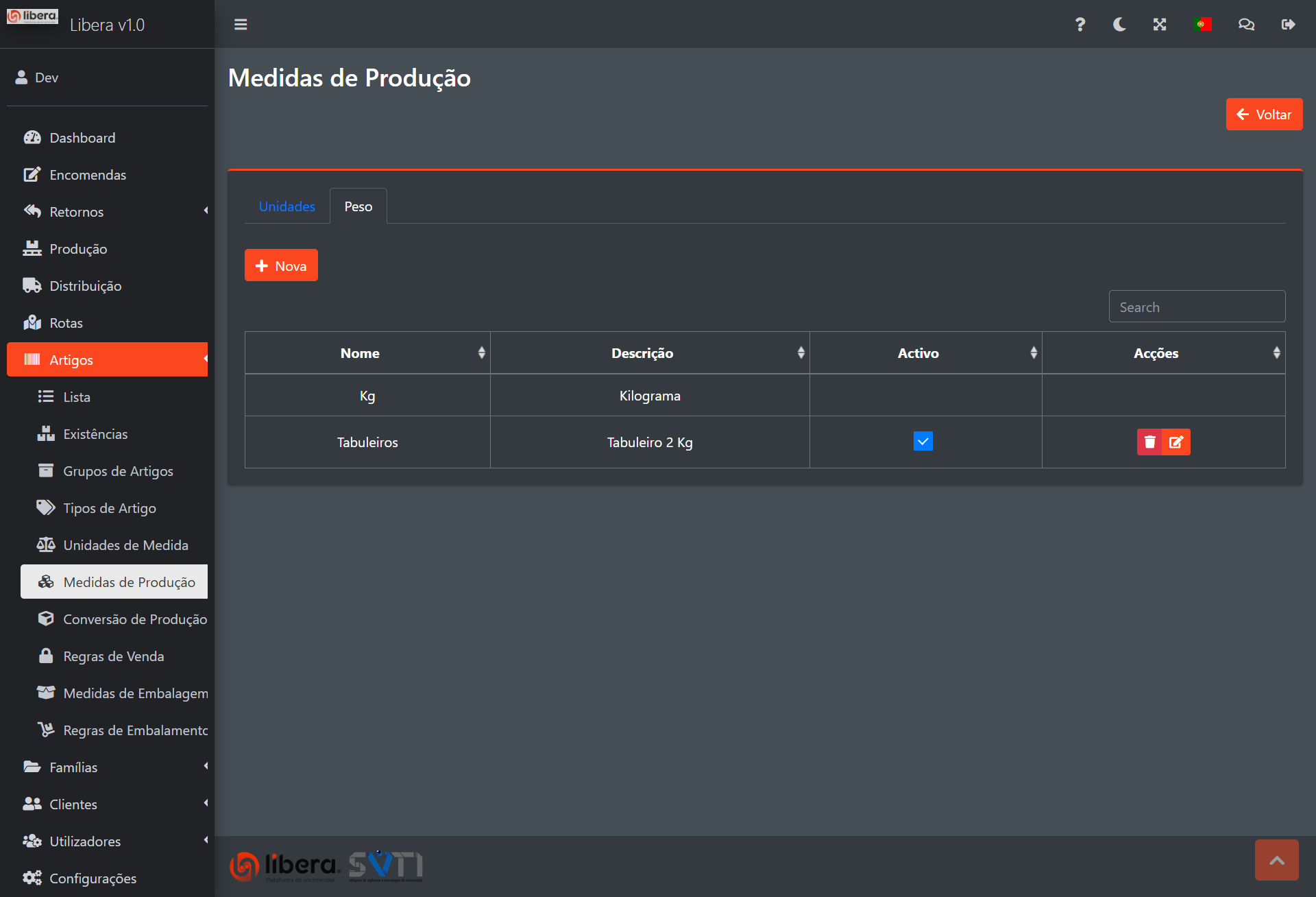Toggle fullscreen expand icon in top bar
1316x897 pixels.
(x=1160, y=25)
